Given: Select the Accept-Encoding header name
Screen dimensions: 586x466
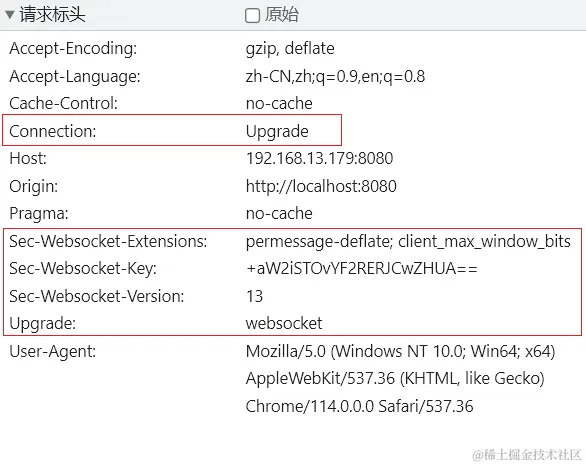Looking at the screenshot, I should click(x=73, y=49).
